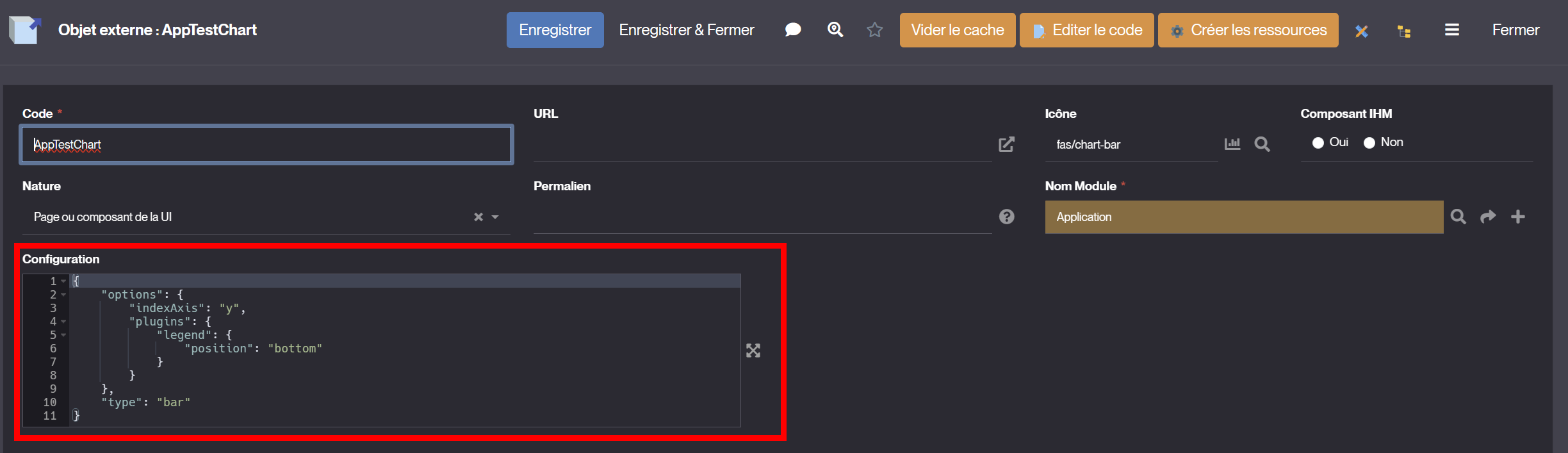Select Oui for Composant IHM
Screen dimensions: 1568x453
[1318, 143]
